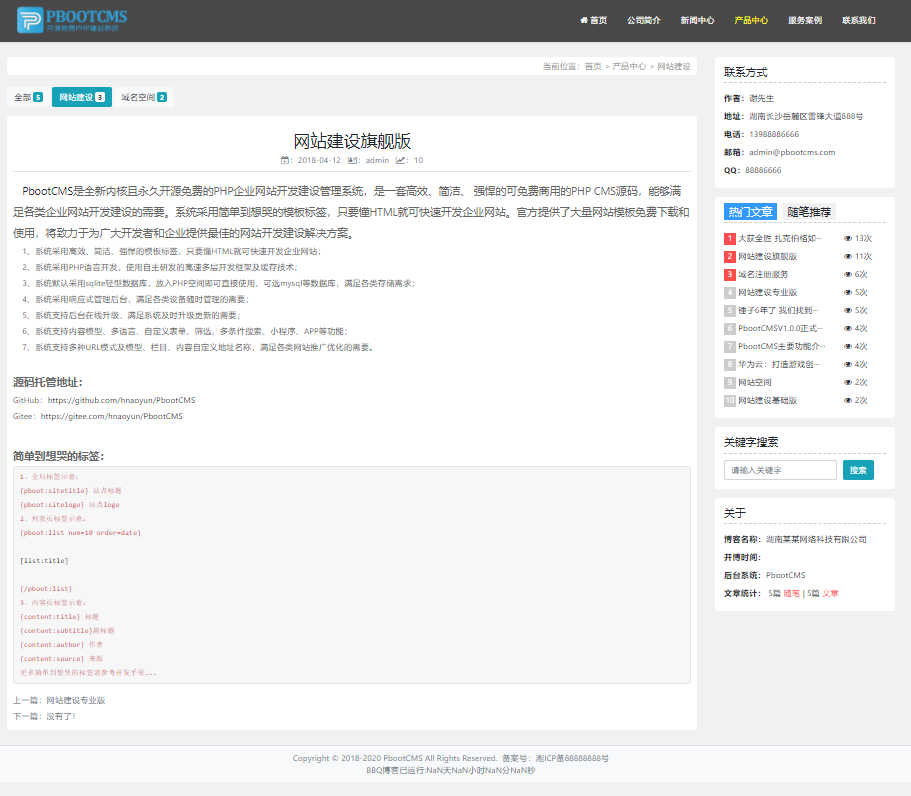Click the QQ number 88886666
The image size is (911, 796).
tap(763, 170)
